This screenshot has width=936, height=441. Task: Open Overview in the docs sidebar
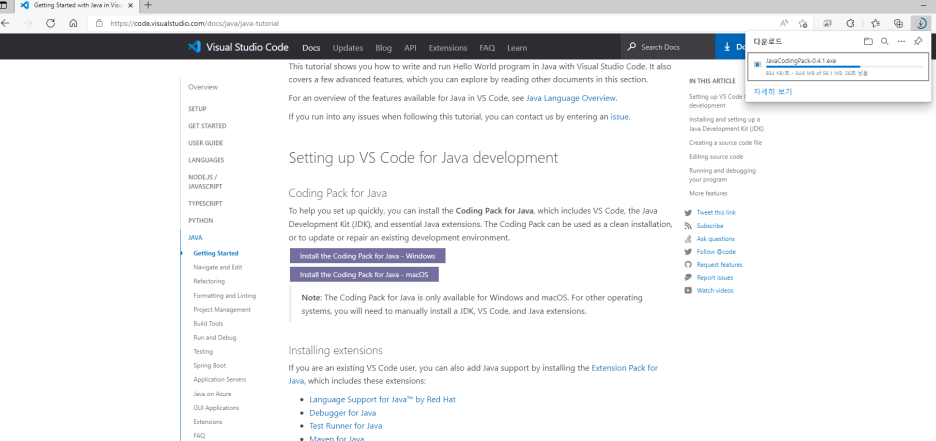(203, 87)
